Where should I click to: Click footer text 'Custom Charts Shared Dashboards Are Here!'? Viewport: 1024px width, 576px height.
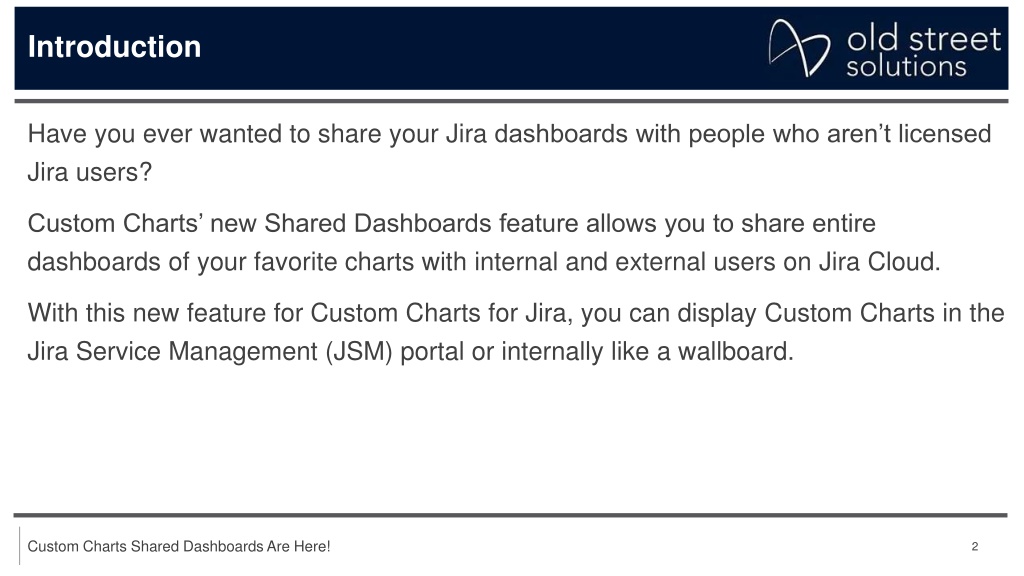(179, 547)
